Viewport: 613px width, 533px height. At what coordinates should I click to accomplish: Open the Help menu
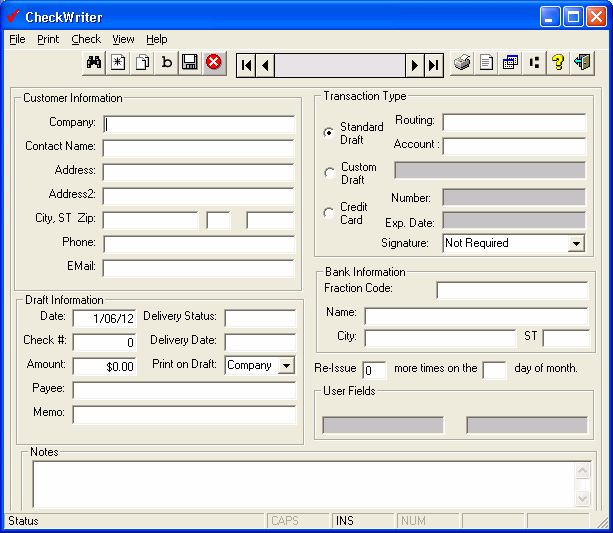[x=157, y=39]
